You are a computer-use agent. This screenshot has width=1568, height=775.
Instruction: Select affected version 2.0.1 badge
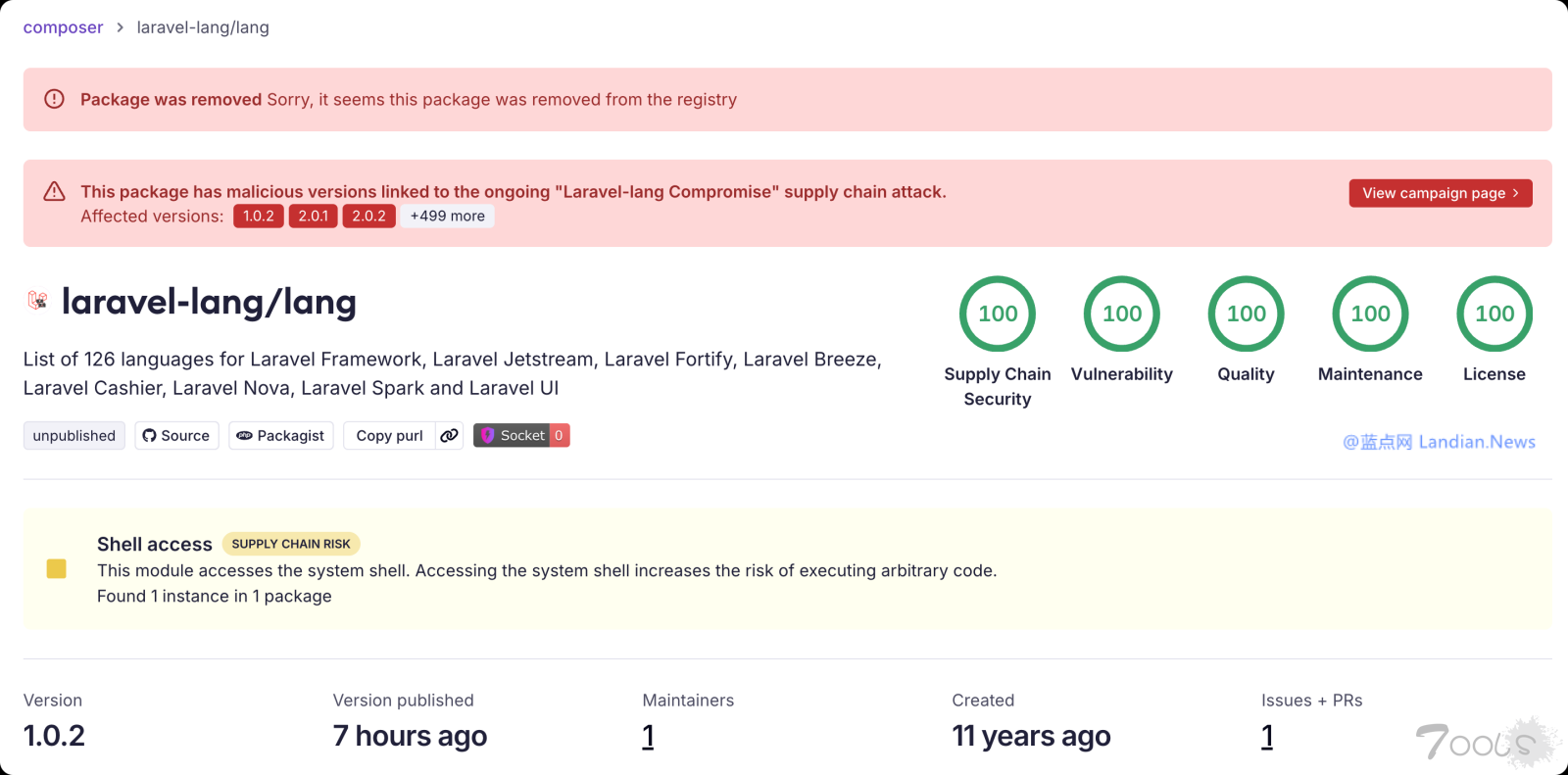314,216
